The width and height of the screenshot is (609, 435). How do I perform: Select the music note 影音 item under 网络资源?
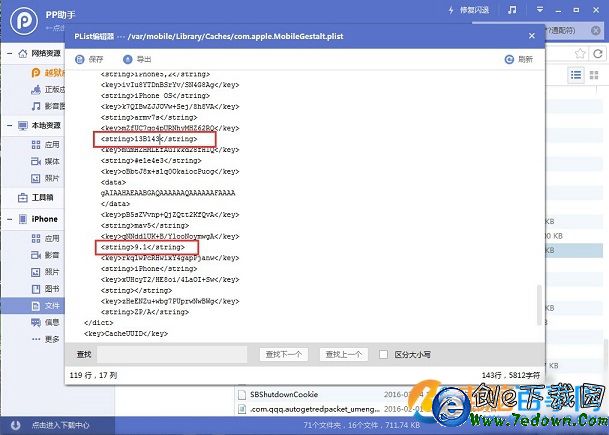coord(48,106)
